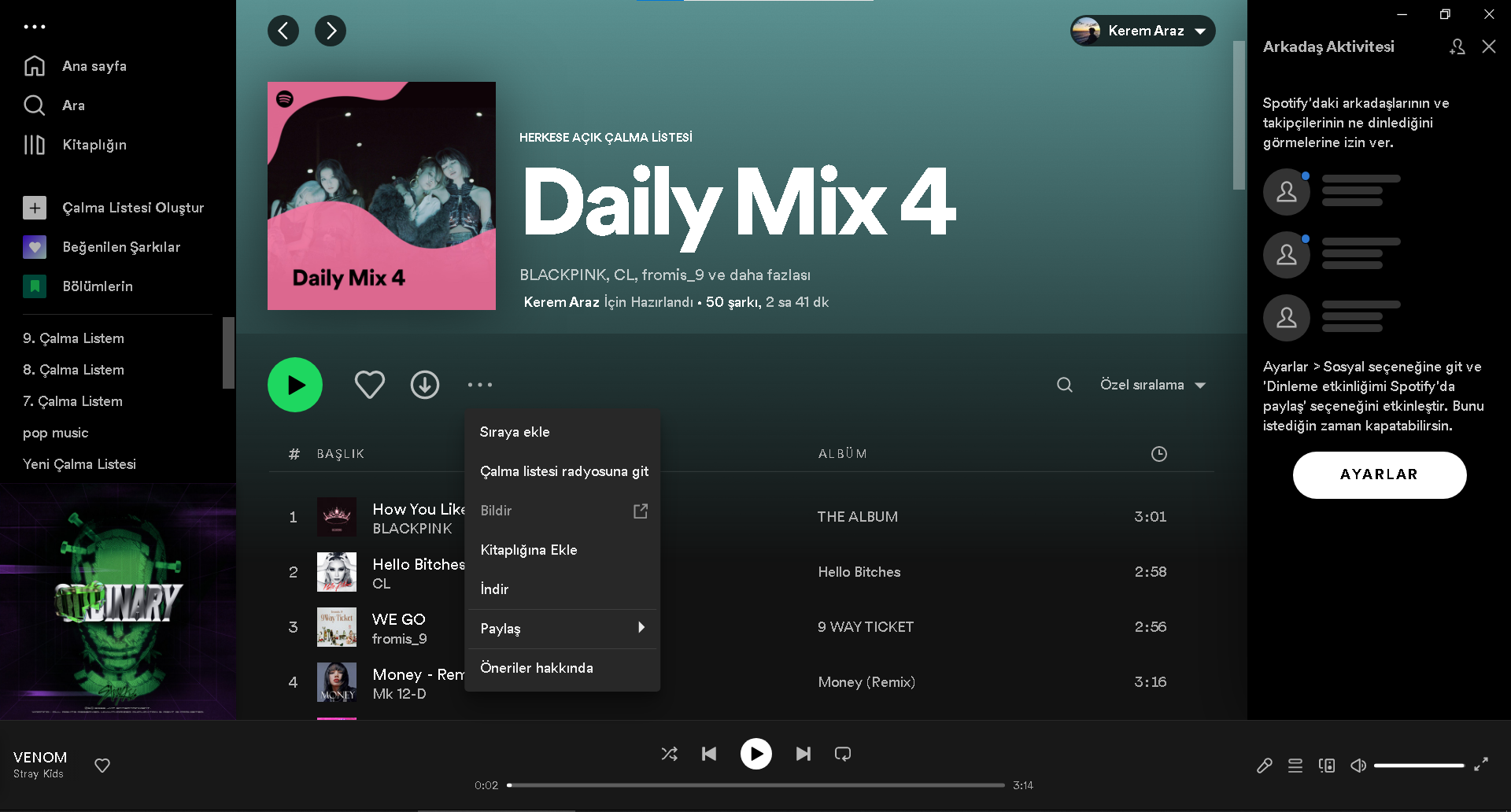This screenshot has height=812, width=1511.
Task: Click the sidebar playlist scrollbar
Action: (228, 352)
